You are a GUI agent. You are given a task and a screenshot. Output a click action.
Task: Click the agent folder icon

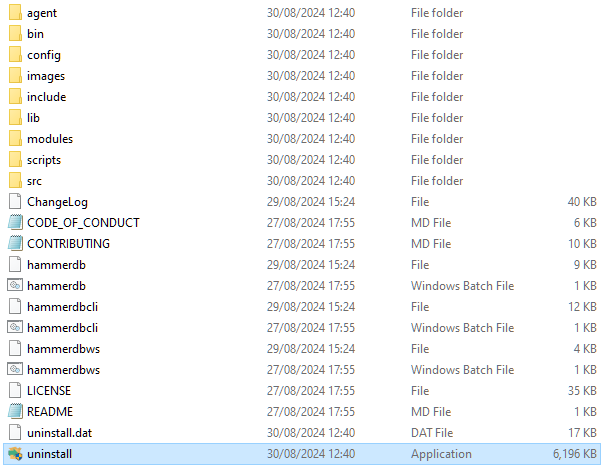pyautogui.click(x=15, y=12)
